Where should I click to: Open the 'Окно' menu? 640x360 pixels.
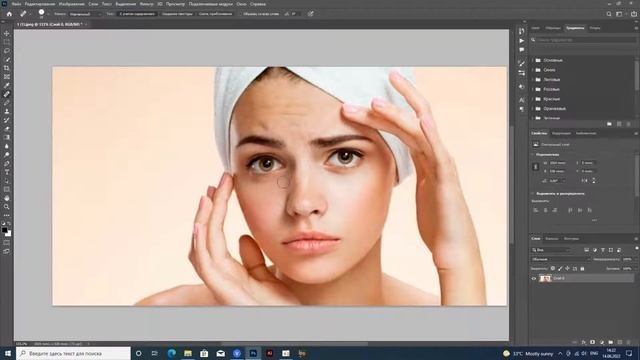[241, 4]
